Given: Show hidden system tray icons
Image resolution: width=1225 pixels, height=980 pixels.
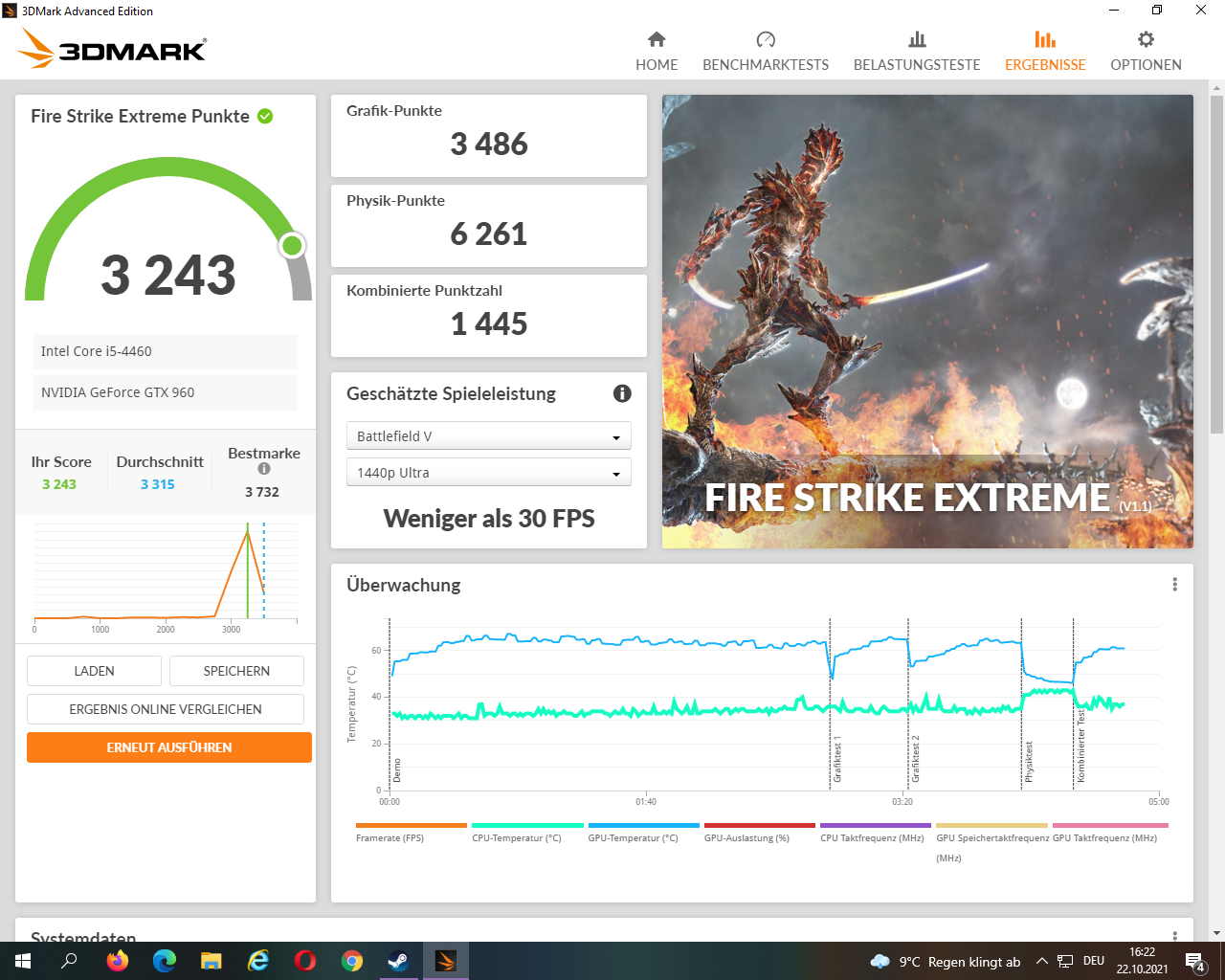Looking at the screenshot, I should (x=1041, y=961).
